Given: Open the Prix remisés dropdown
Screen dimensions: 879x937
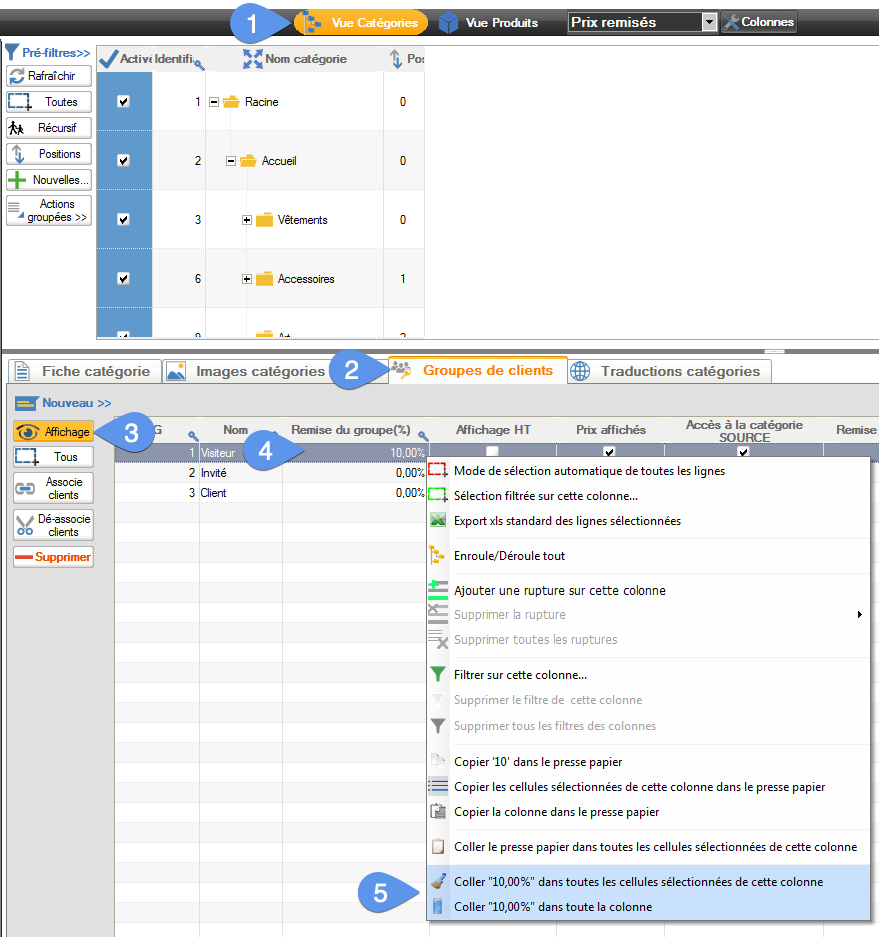Looking at the screenshot, I should pyautogui.click(x=709, y=22).
